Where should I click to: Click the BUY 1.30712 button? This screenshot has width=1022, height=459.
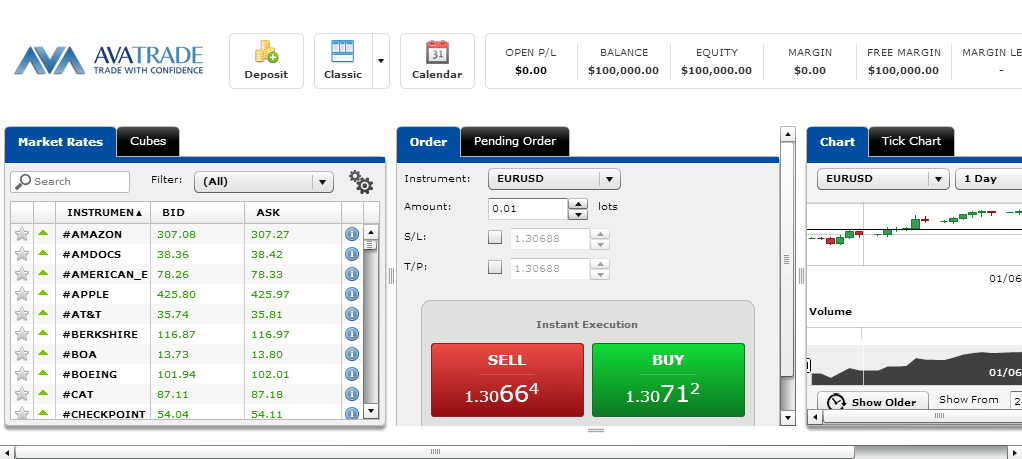click(668, 380)
